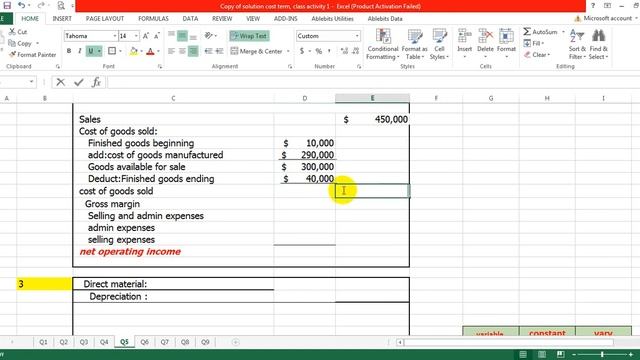Image resolution: width=640 pixels, height=360 pixels.
Task: Open the Ablebits Data tab
Action: tap(385, 19)
